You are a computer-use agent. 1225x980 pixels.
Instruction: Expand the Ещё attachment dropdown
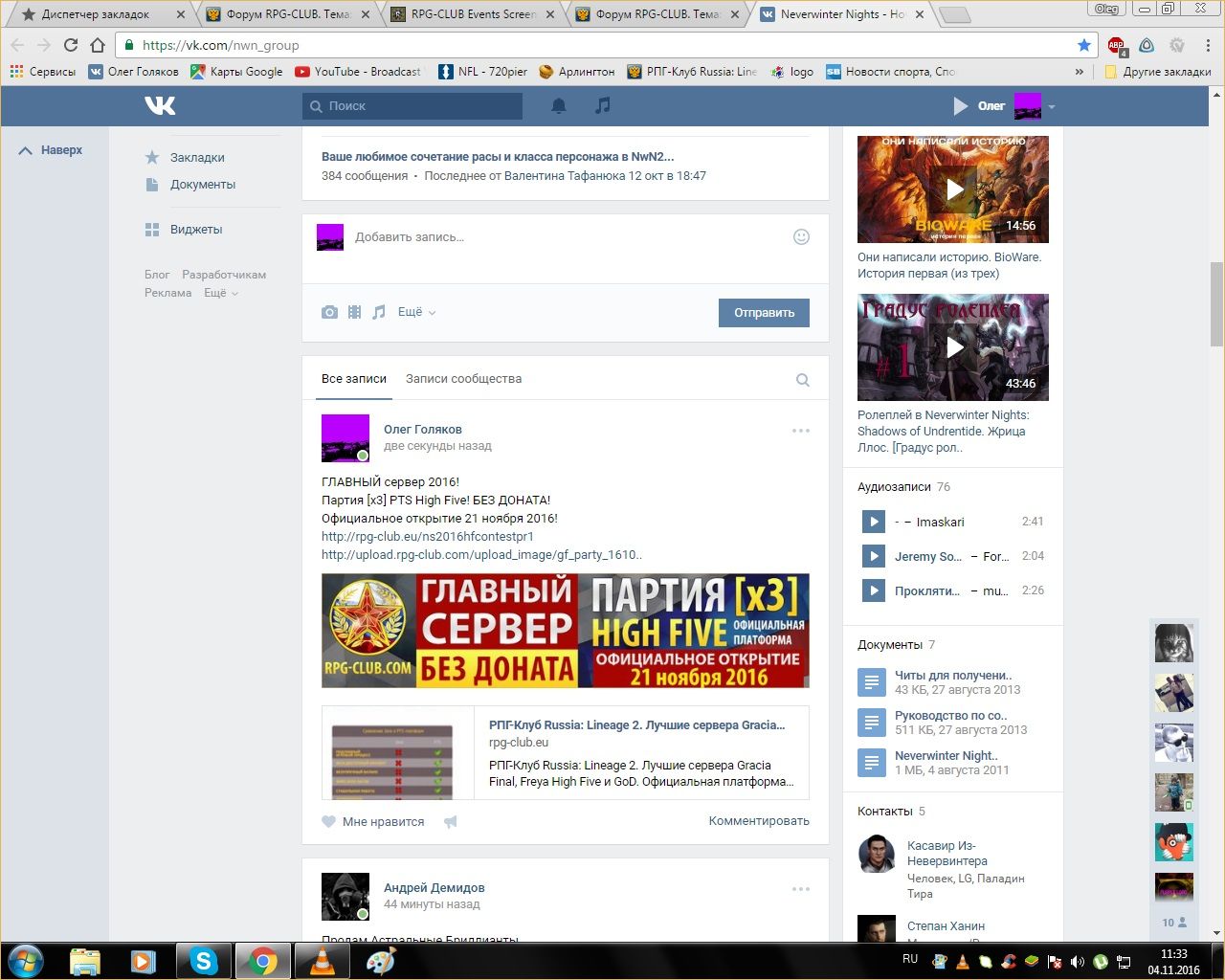tap(416, 312)
